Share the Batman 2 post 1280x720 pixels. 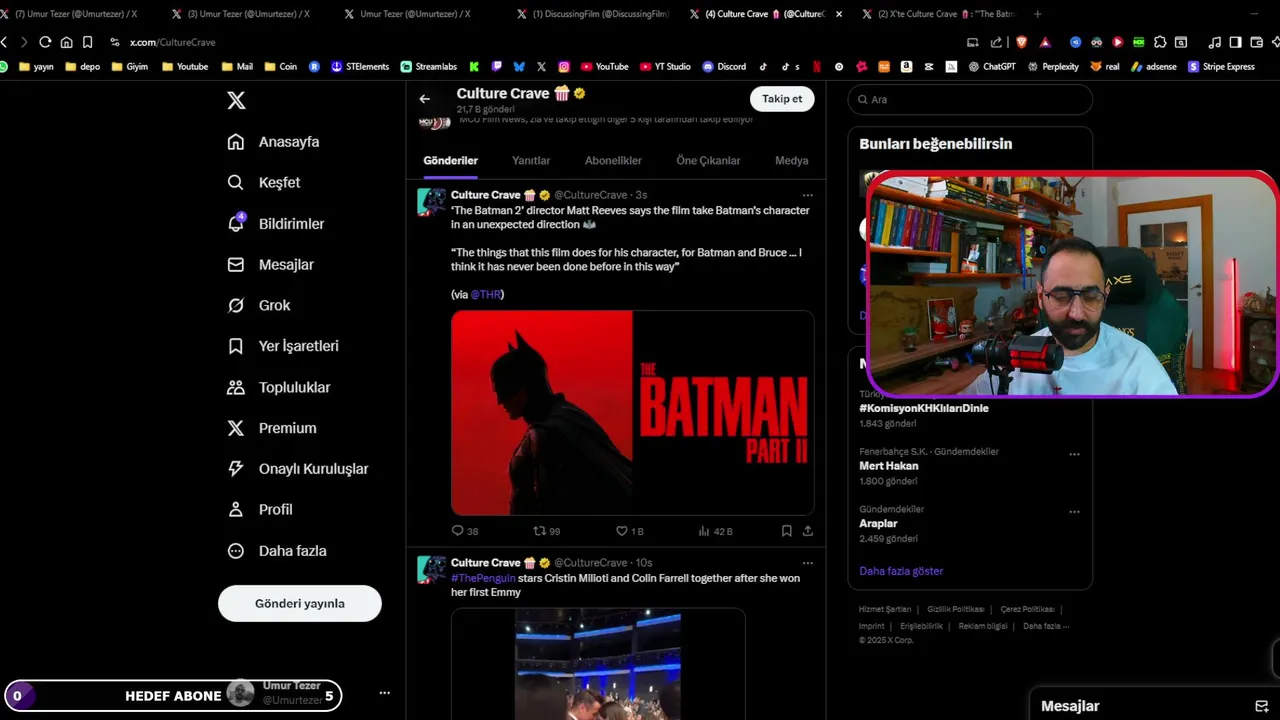pyautogui.click(x=807, y=531)
